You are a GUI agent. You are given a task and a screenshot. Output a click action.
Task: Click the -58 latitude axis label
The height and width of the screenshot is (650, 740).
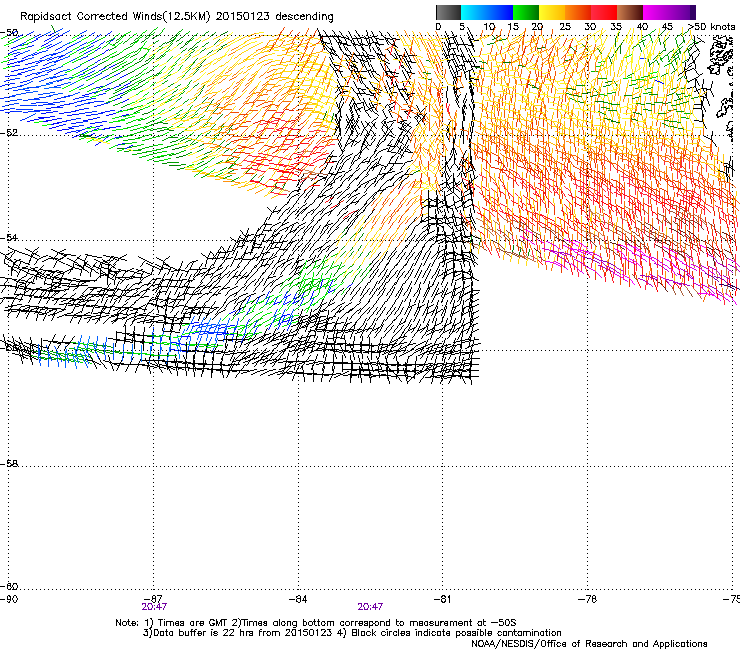point(9,464)
